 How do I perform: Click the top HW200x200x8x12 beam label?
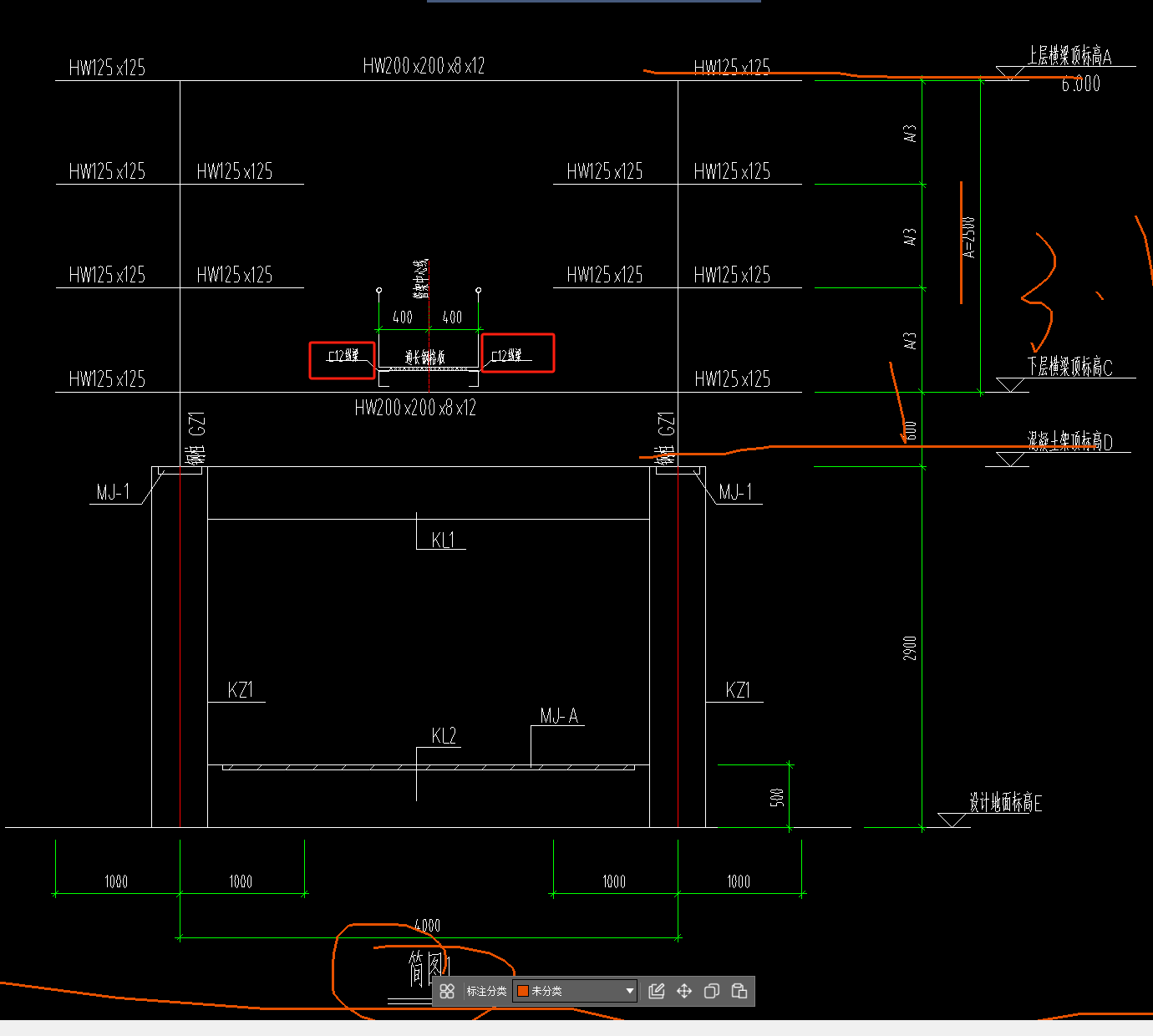[424, 66]
